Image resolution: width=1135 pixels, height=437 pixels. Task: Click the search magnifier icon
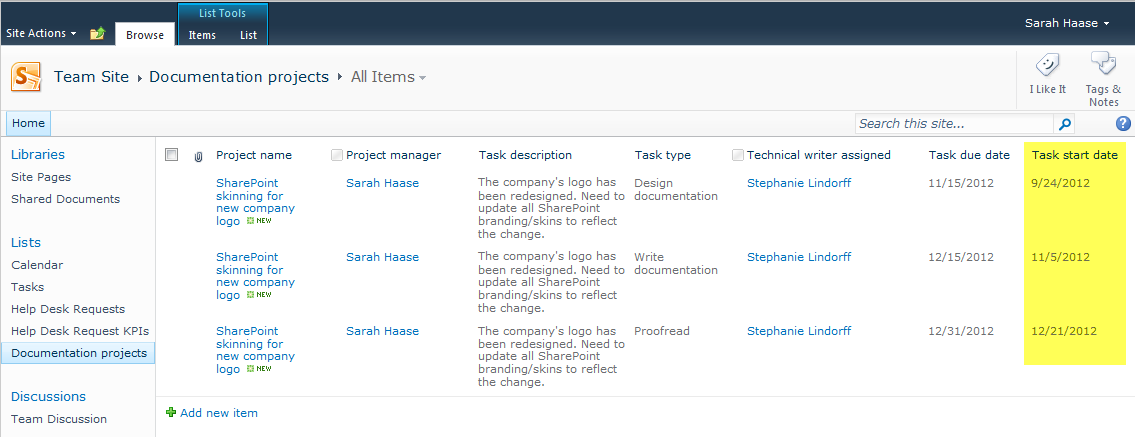(1065, 124)
